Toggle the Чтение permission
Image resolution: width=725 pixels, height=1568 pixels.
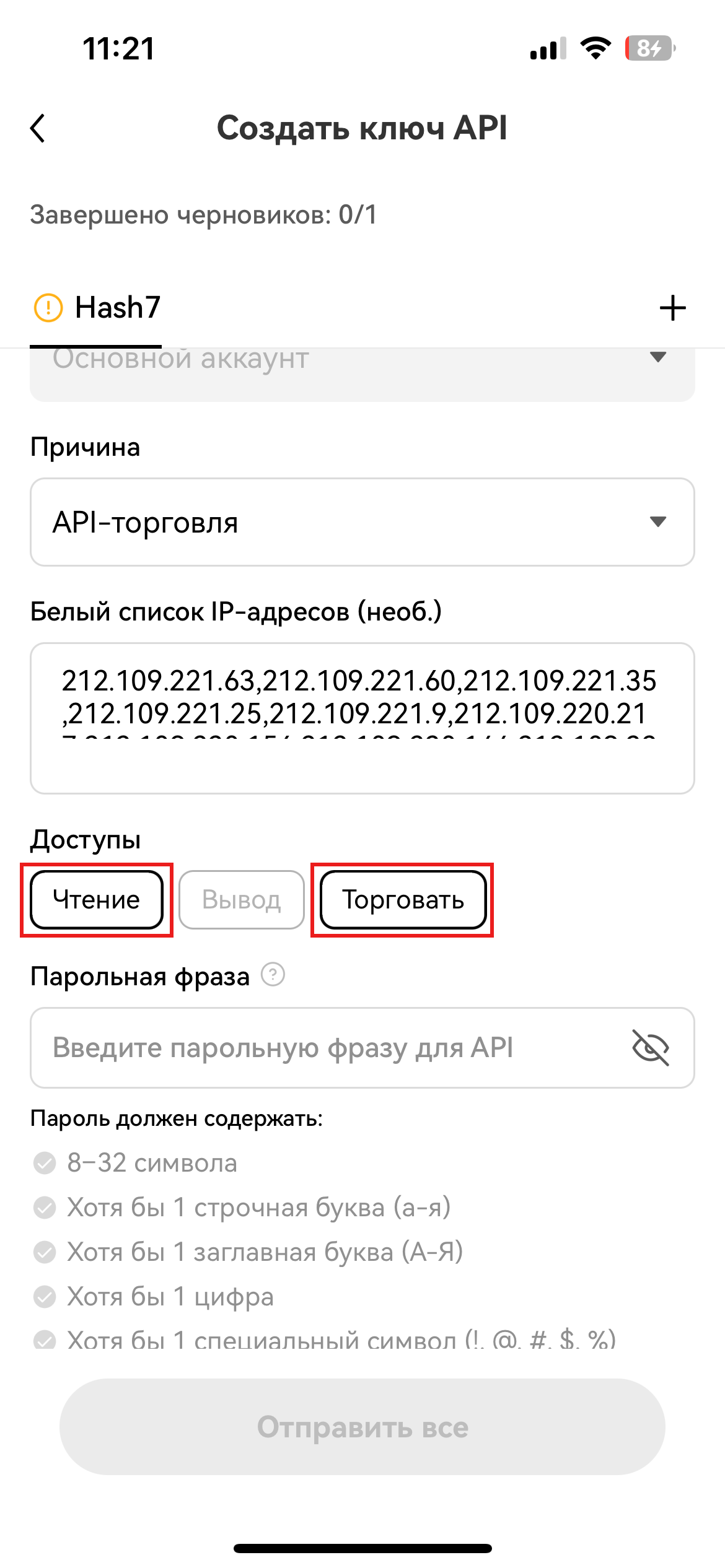(x=97, y=900)
